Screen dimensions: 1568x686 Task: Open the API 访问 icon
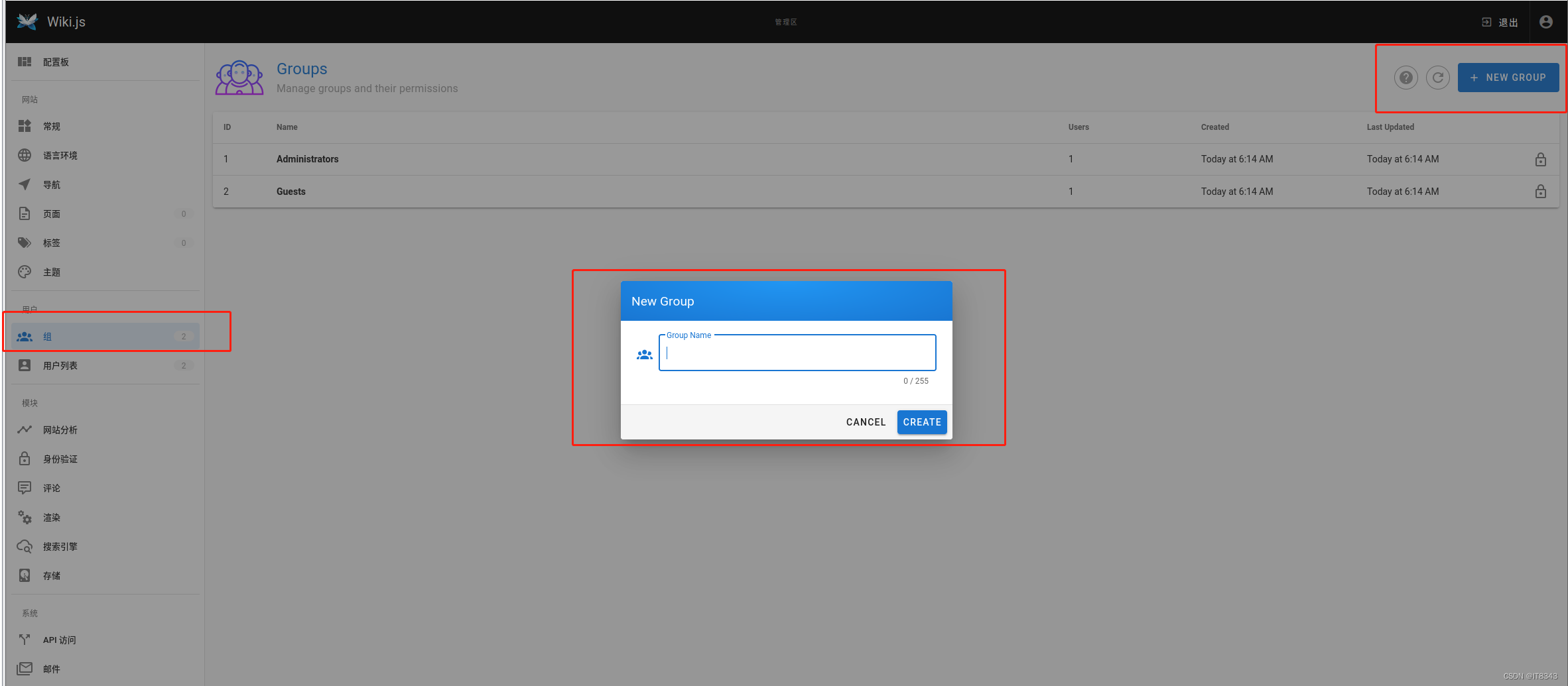pyautogui.click(x=25, y=640)
